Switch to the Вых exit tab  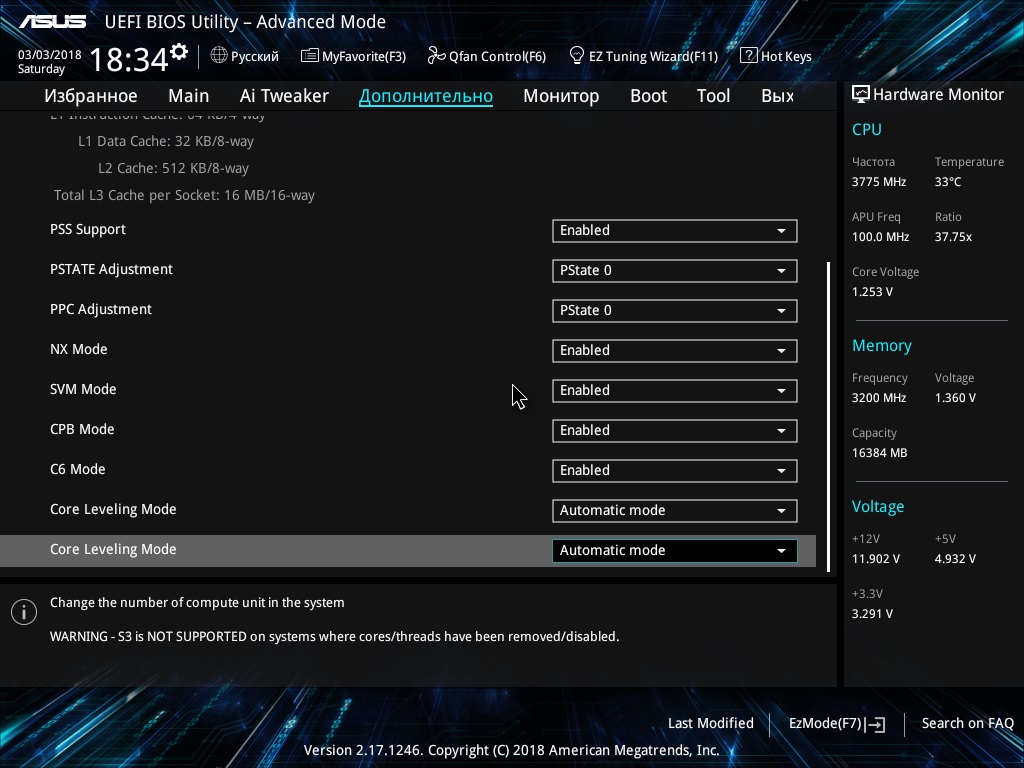point(777,96)
